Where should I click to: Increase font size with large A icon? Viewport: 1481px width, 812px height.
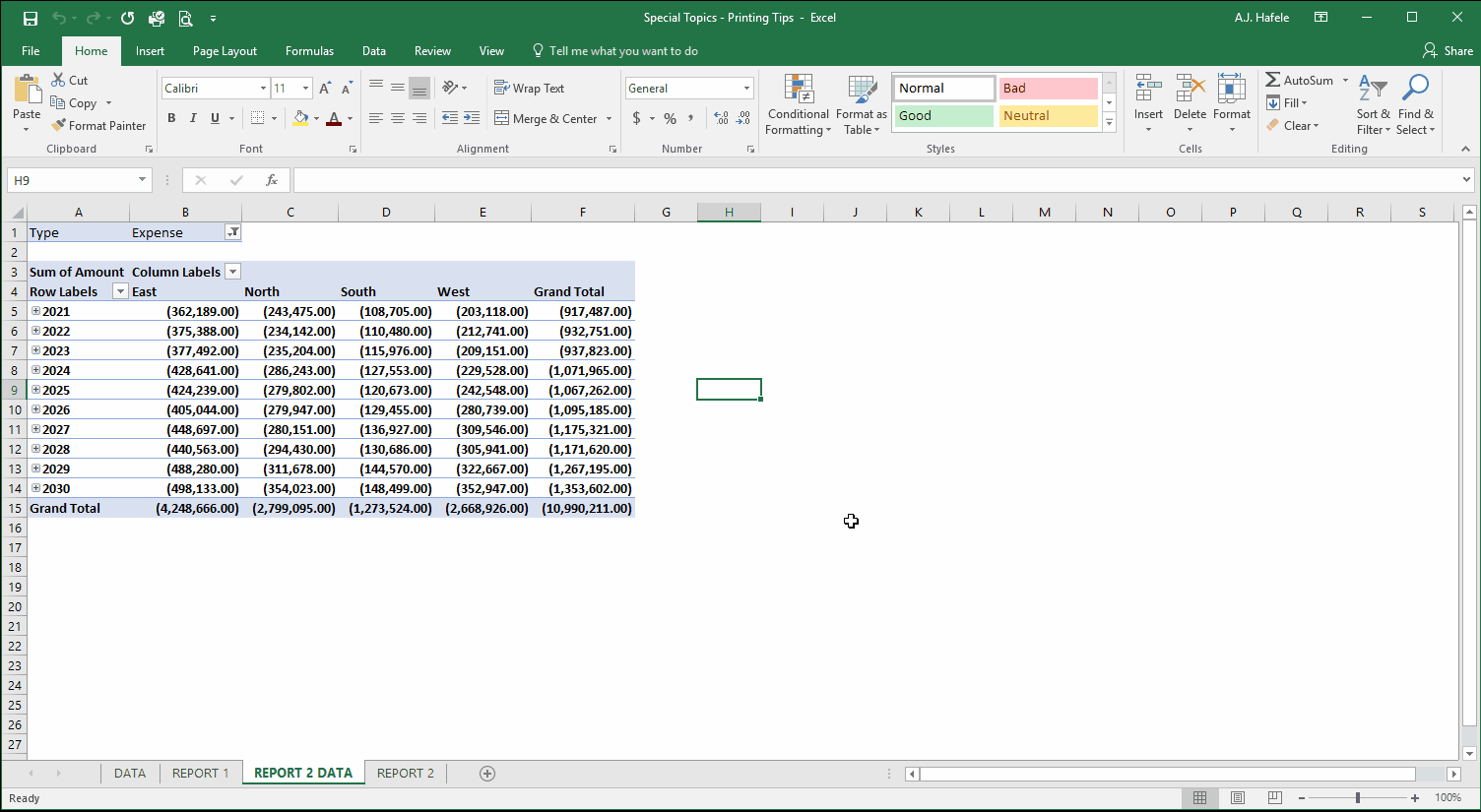click(325, 89)
